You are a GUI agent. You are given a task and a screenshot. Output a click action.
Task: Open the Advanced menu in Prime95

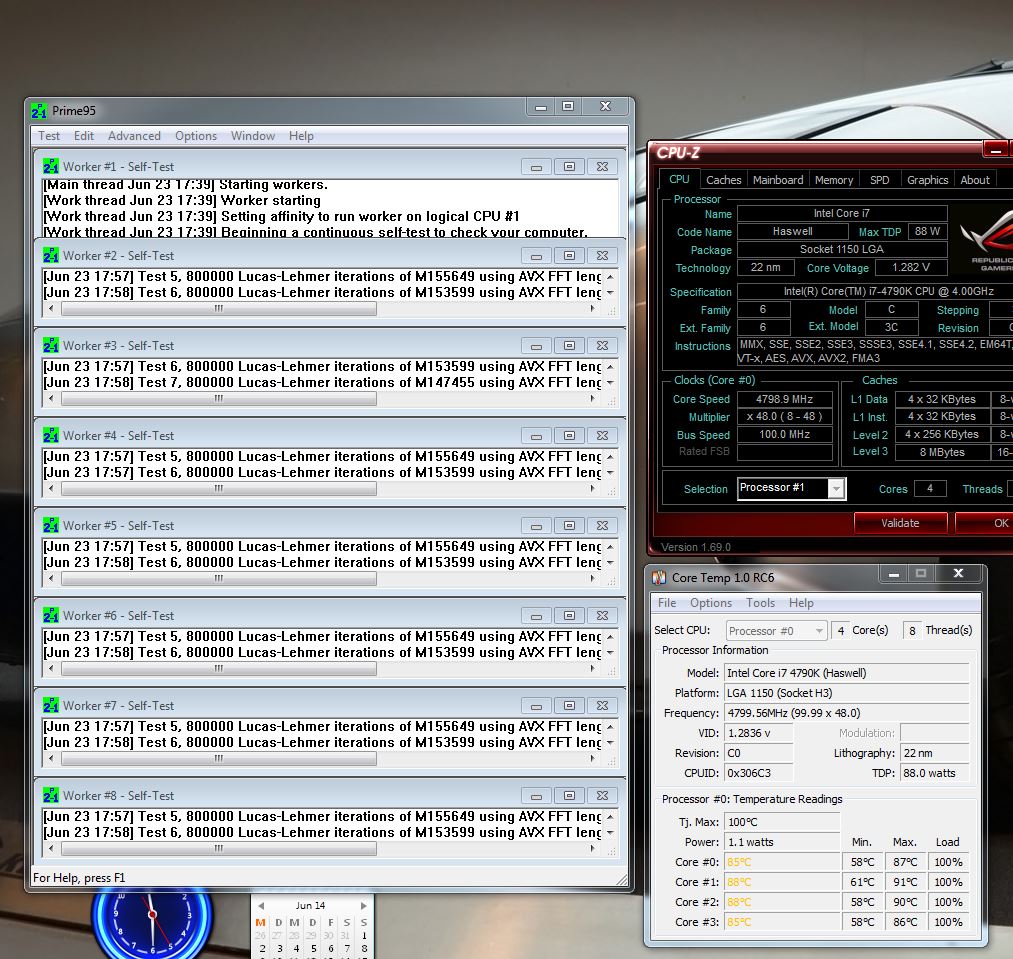(x=134, y=136)
